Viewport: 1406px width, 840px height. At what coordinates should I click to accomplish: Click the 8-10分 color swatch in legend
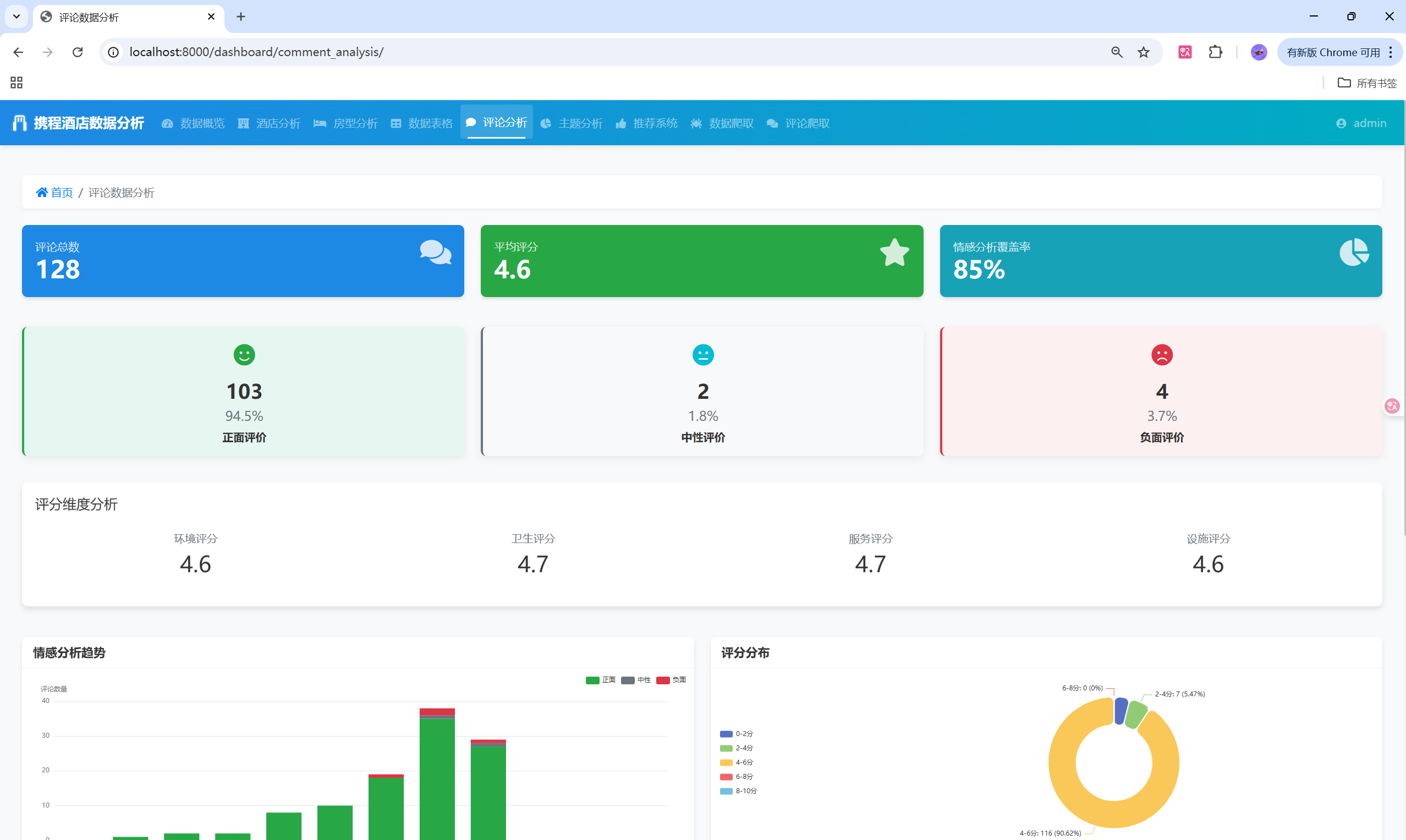pos(726,790)
